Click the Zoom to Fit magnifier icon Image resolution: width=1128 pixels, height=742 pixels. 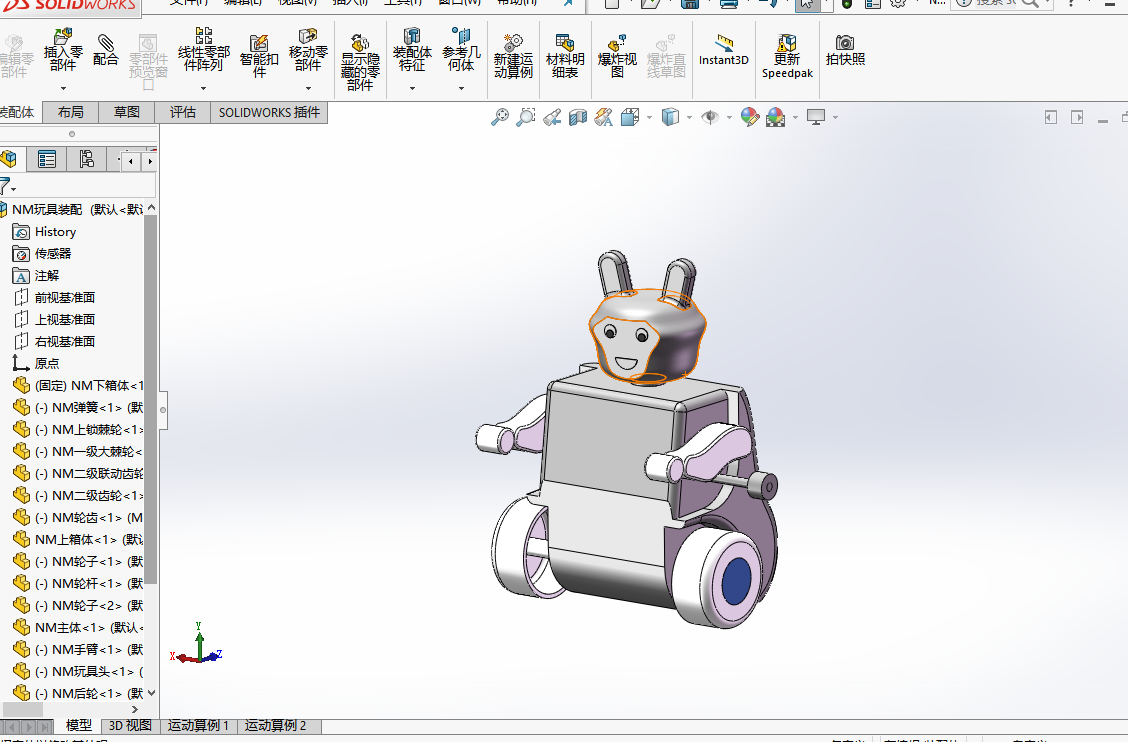499,117
